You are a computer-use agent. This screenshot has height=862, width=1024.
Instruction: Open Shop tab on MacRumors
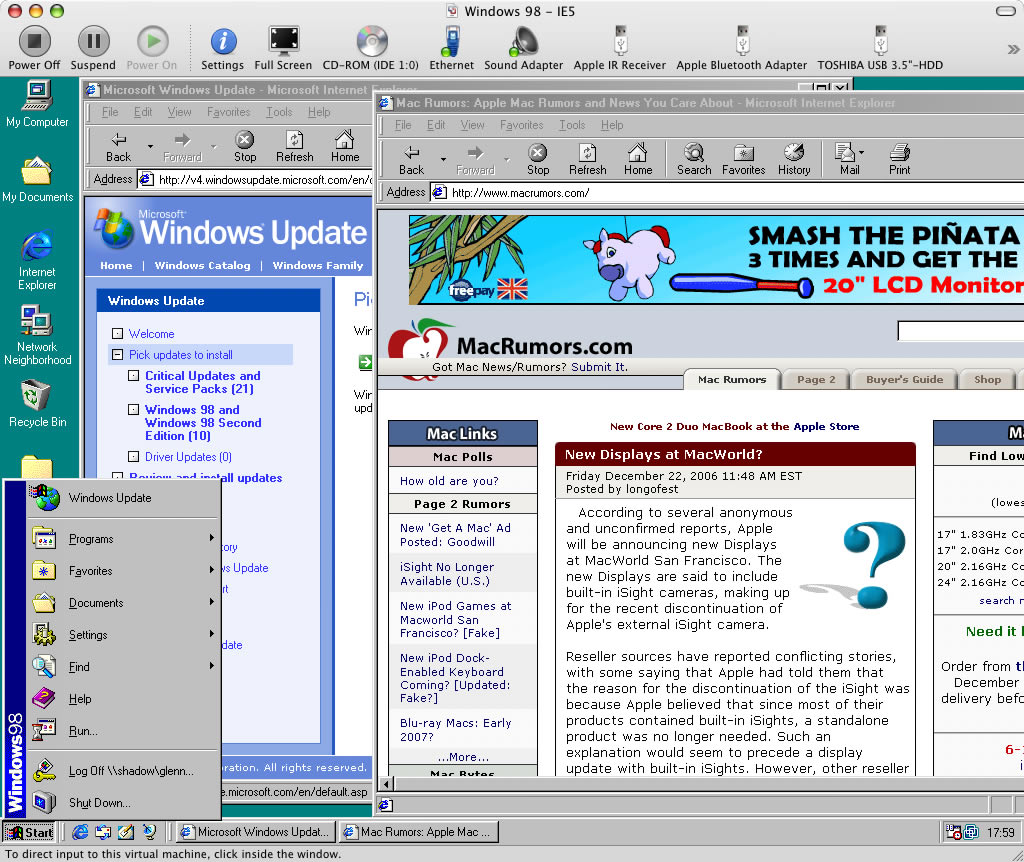coord(987,379)
